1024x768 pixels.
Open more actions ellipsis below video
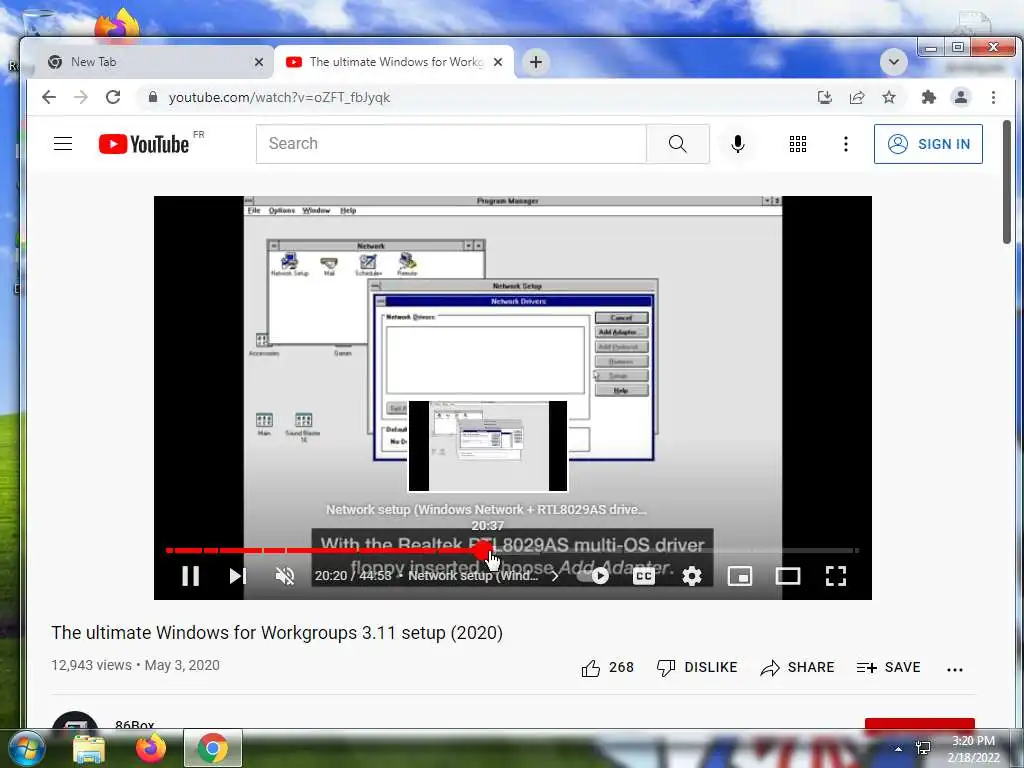(955, 669)
